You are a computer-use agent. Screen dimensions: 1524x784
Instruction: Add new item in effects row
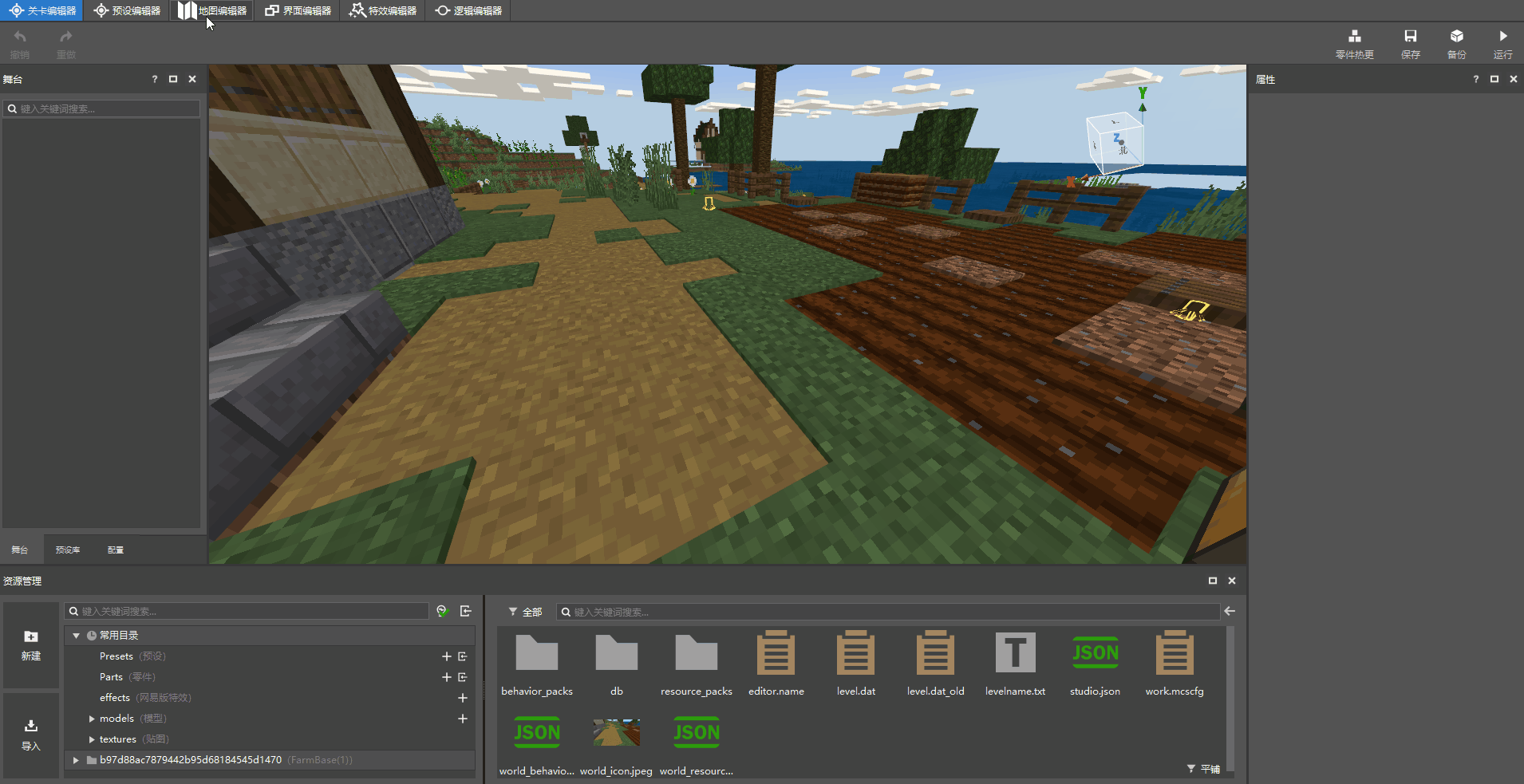[x=463, y=698]
